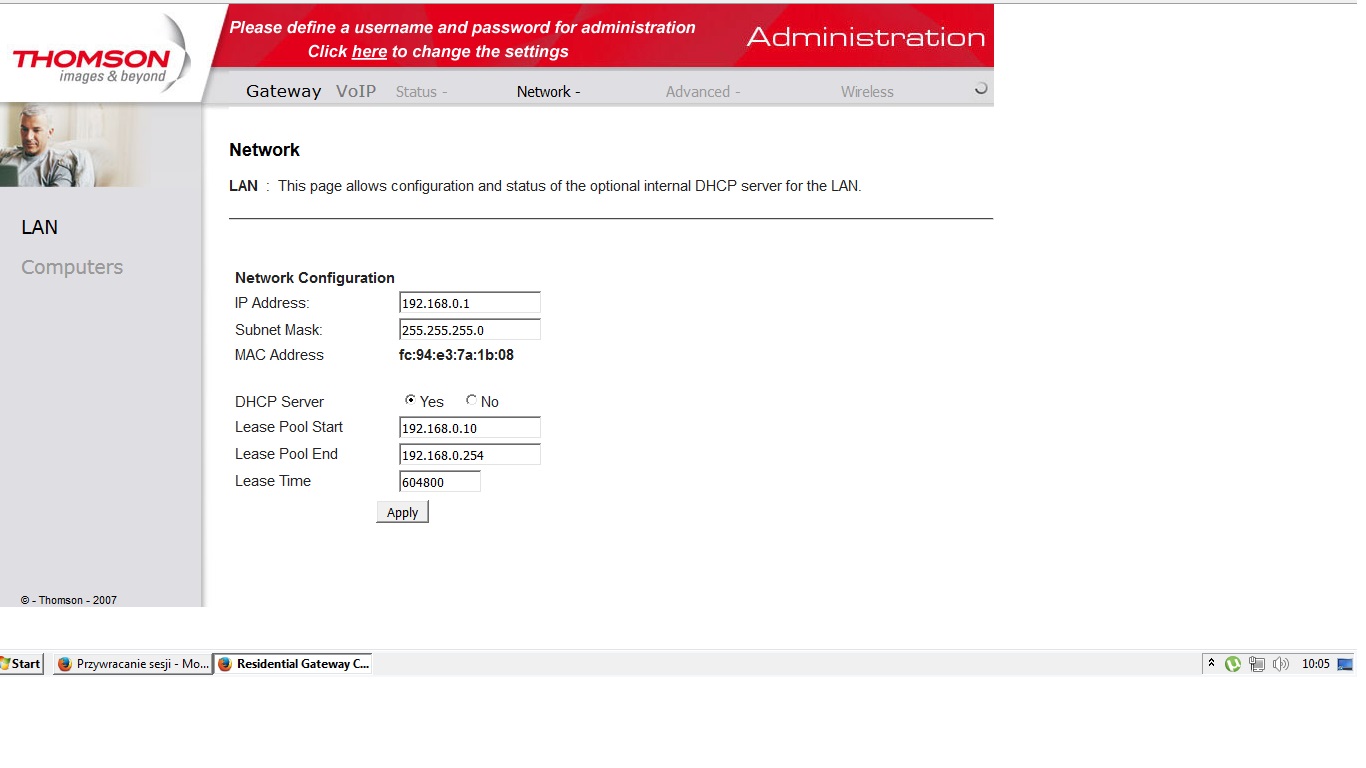Select Yes for DHCP Server
The image size is (1366, 768).
pyautogui.click(x=410, y=400)
